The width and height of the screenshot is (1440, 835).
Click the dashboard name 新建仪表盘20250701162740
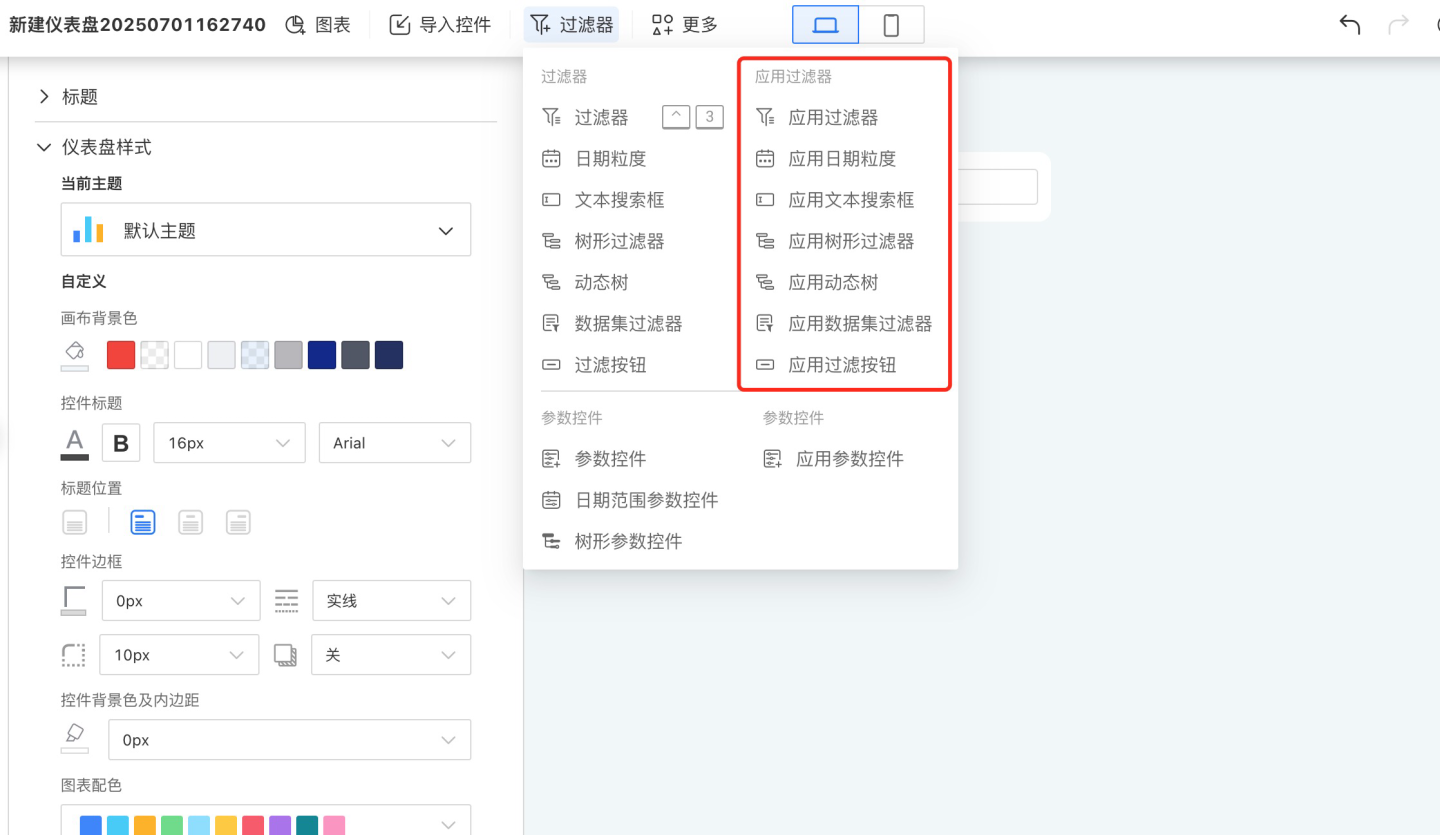[x=138, y=25]
